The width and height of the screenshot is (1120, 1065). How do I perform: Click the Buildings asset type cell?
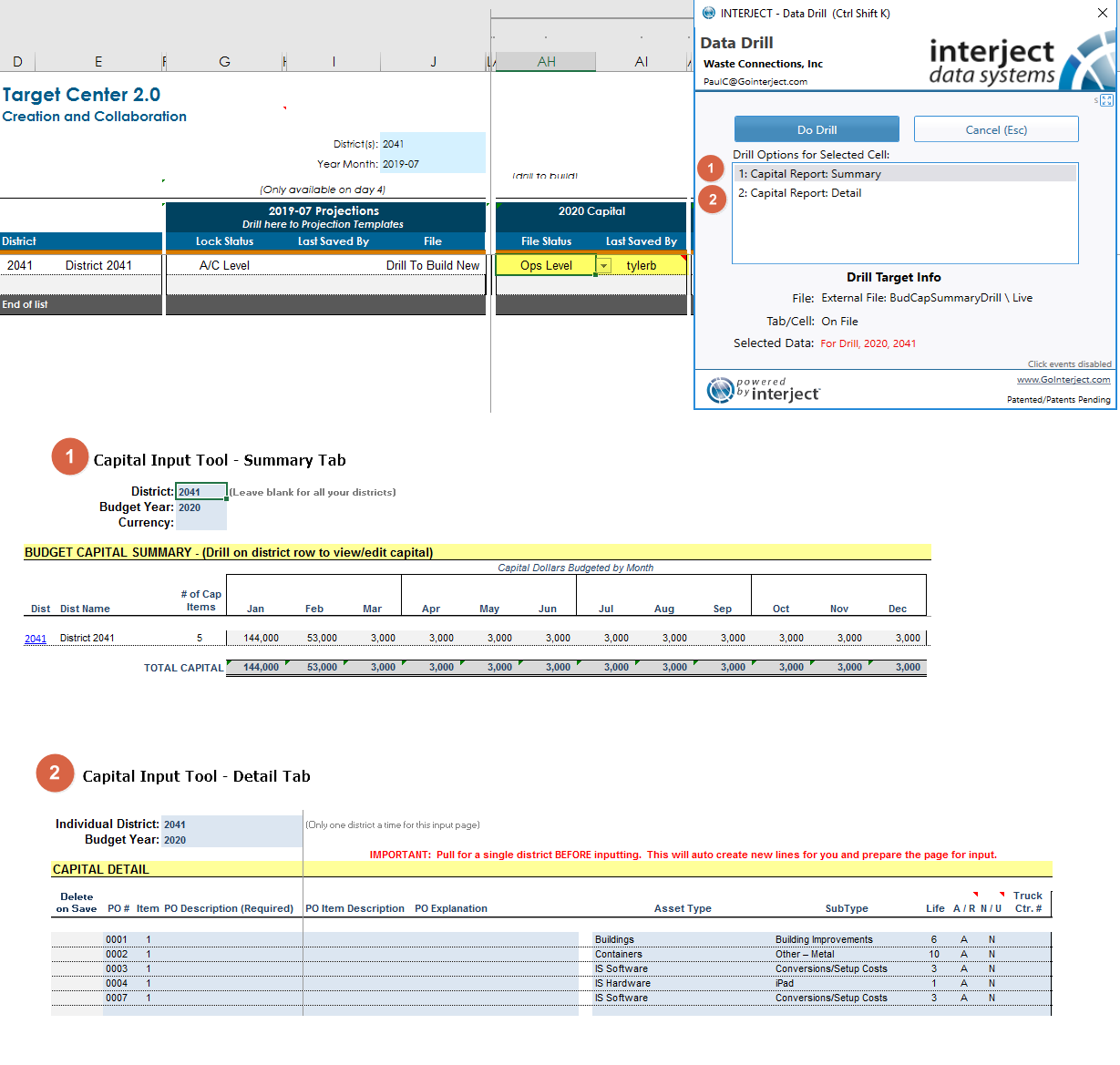[x=614, y=939]
